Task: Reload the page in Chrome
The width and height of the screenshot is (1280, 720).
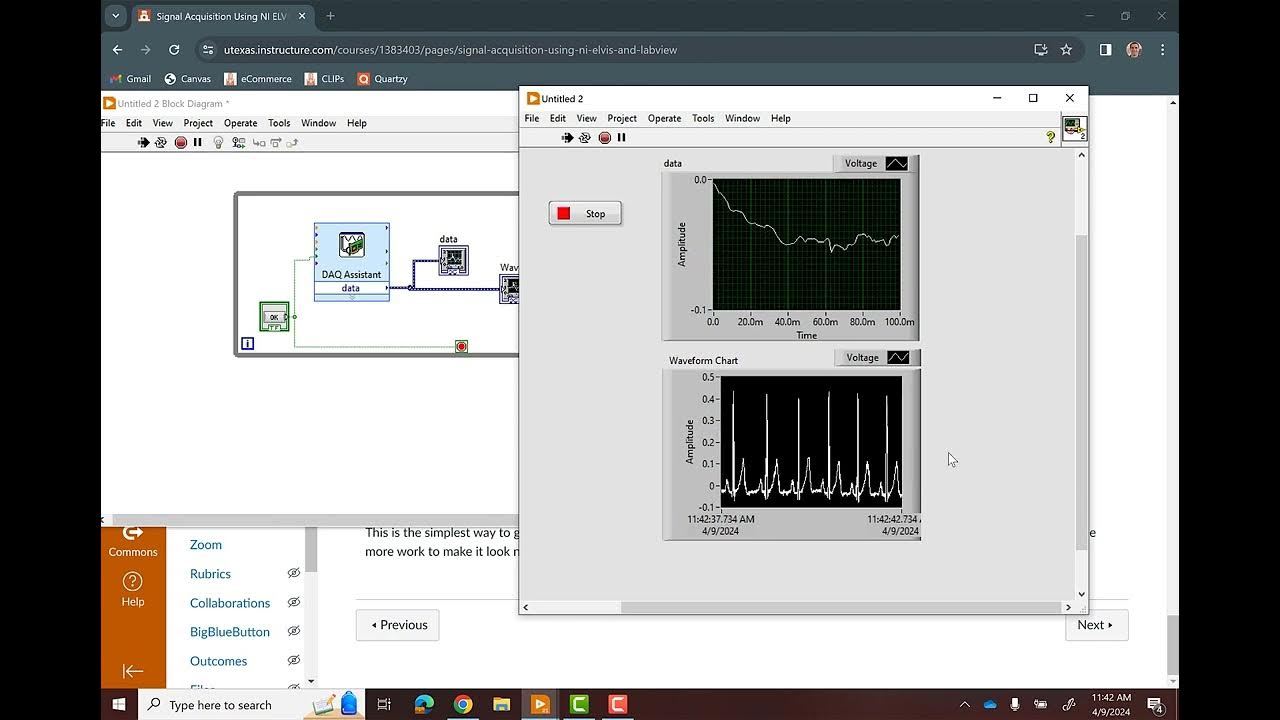Action: 174,49
